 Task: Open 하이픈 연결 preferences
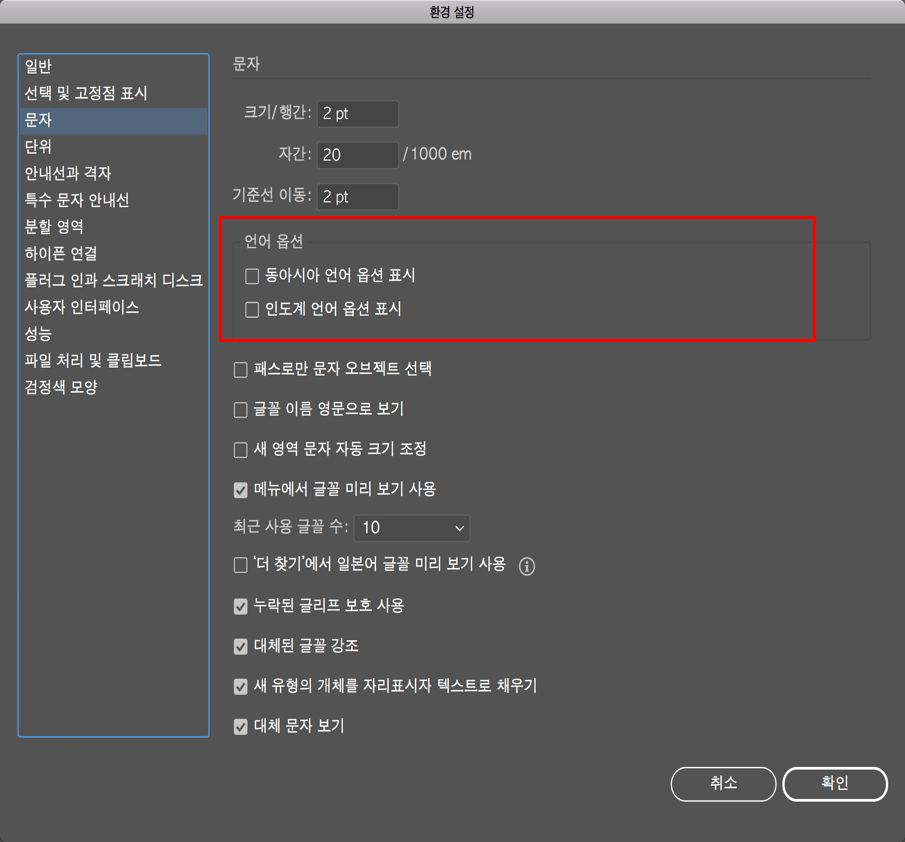113,253
